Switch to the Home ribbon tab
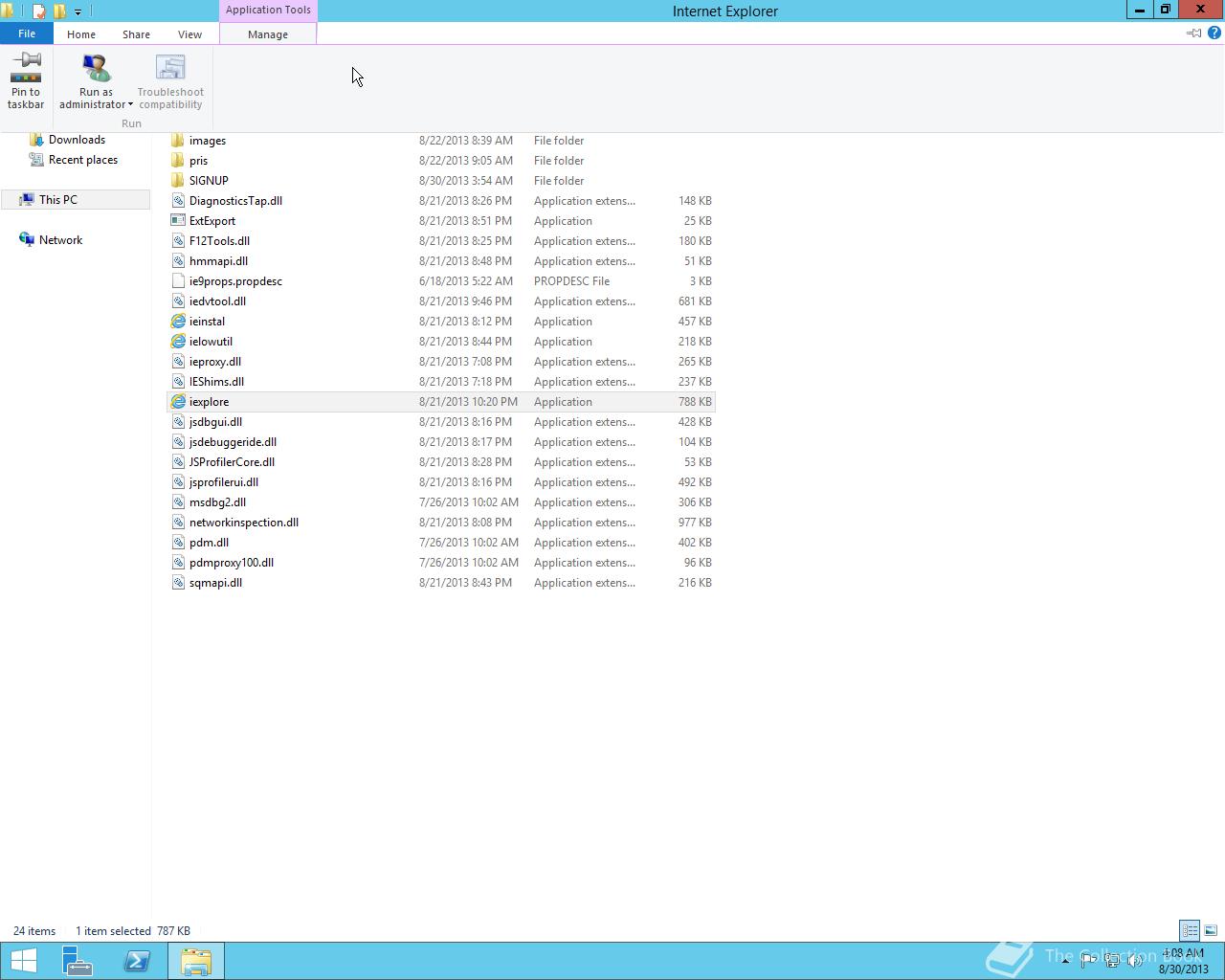Image resolution: width=1225 pixels, height=980 pixels. tap(81, 33)
